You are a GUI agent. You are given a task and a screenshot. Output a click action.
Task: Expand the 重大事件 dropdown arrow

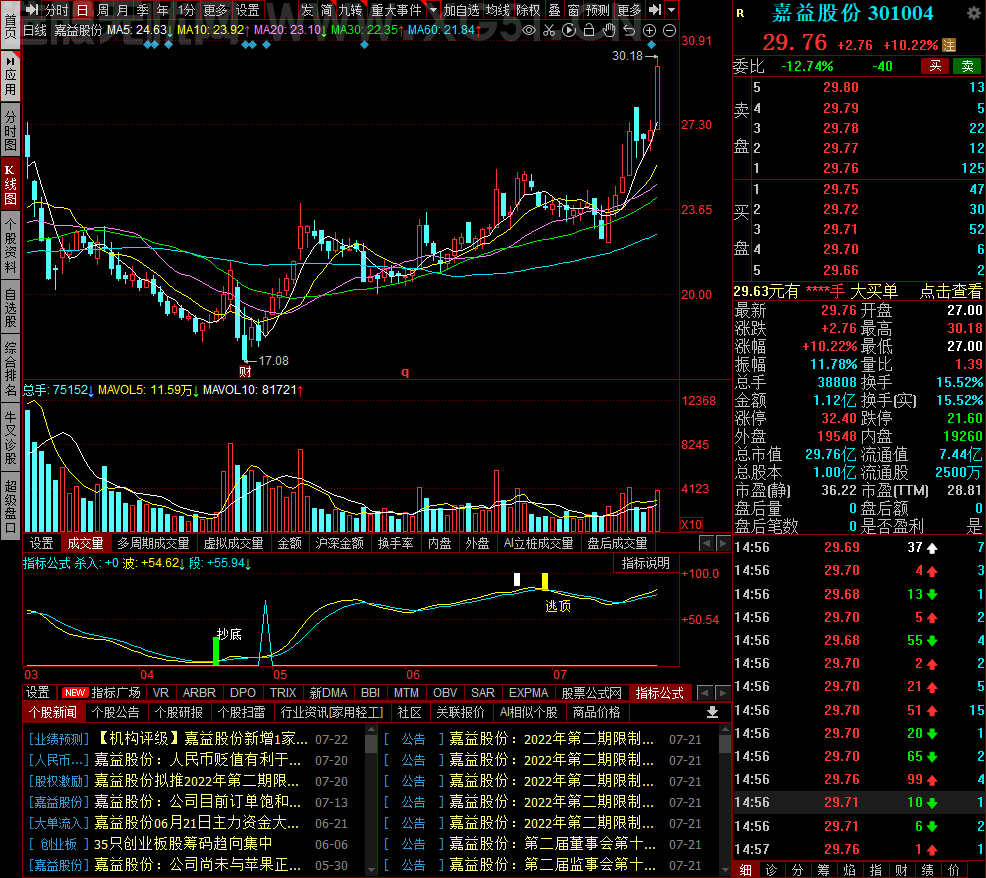point(433,10)
